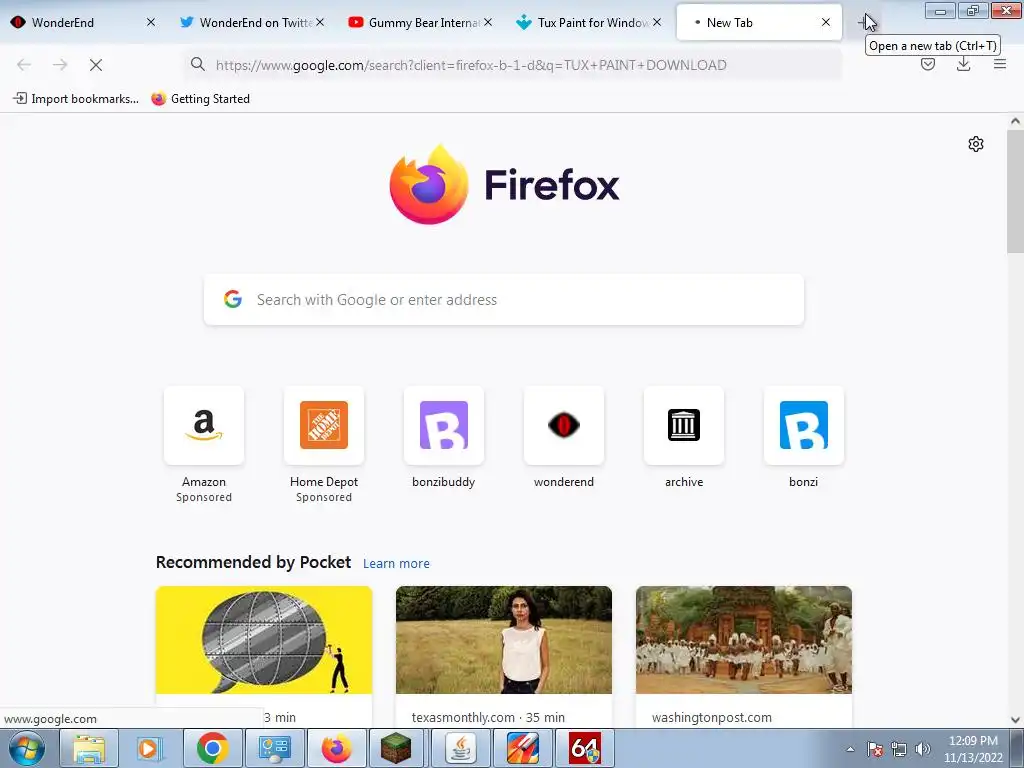Click Learn more link beside Pocket
1024x768 pixels.
[x=396, y=564]
